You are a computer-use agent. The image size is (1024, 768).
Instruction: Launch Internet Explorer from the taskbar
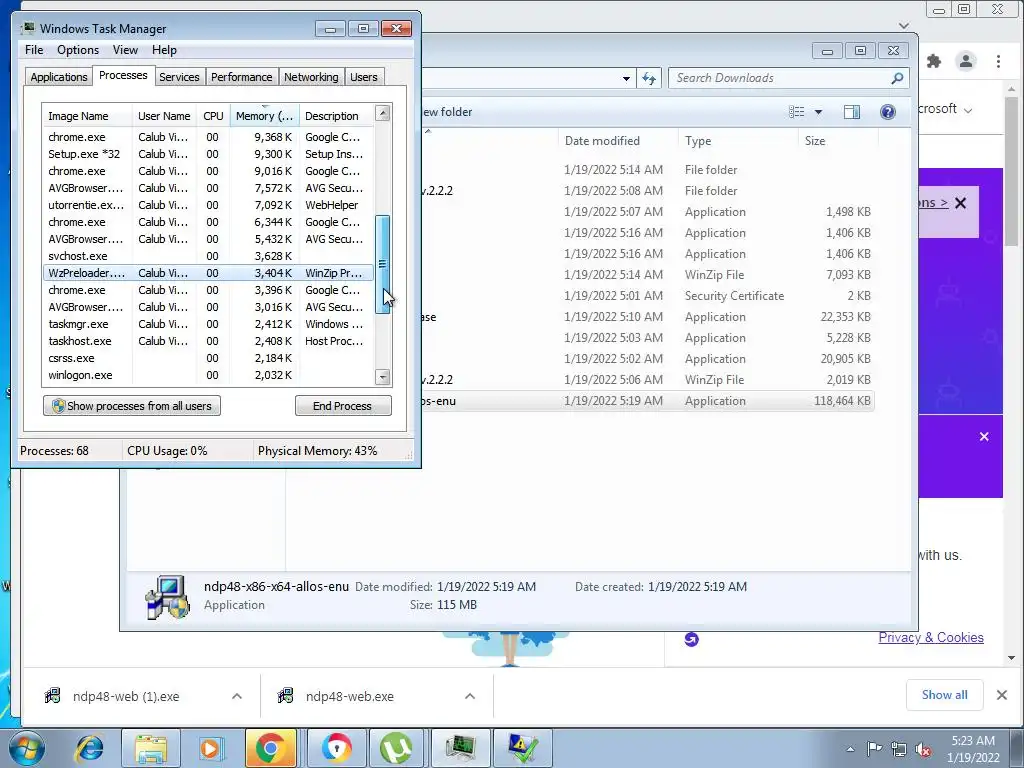tap(89, 748)
